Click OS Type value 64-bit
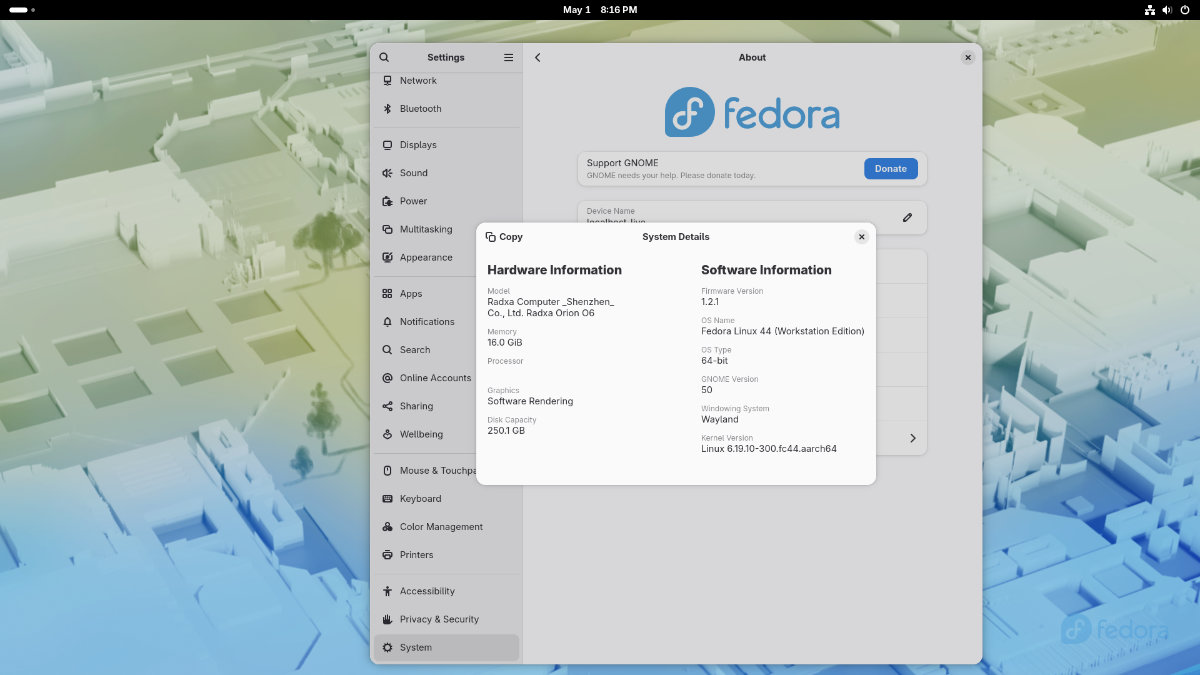 tap(715, 361)
